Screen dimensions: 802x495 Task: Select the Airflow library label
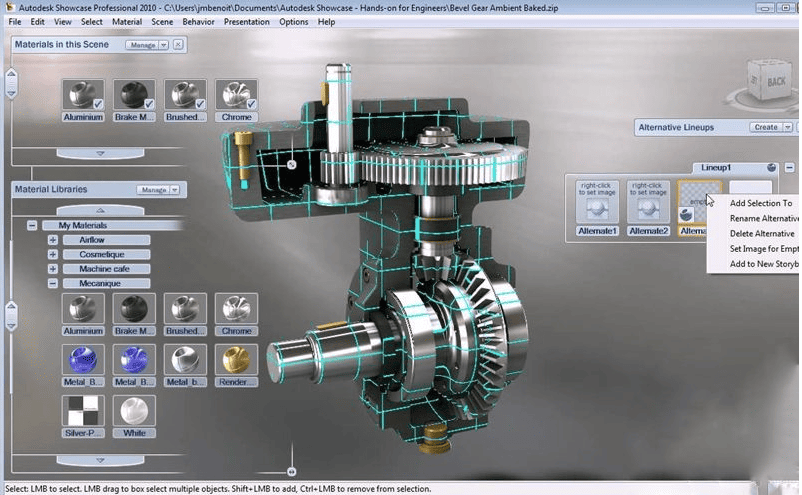tap(106, 240)
